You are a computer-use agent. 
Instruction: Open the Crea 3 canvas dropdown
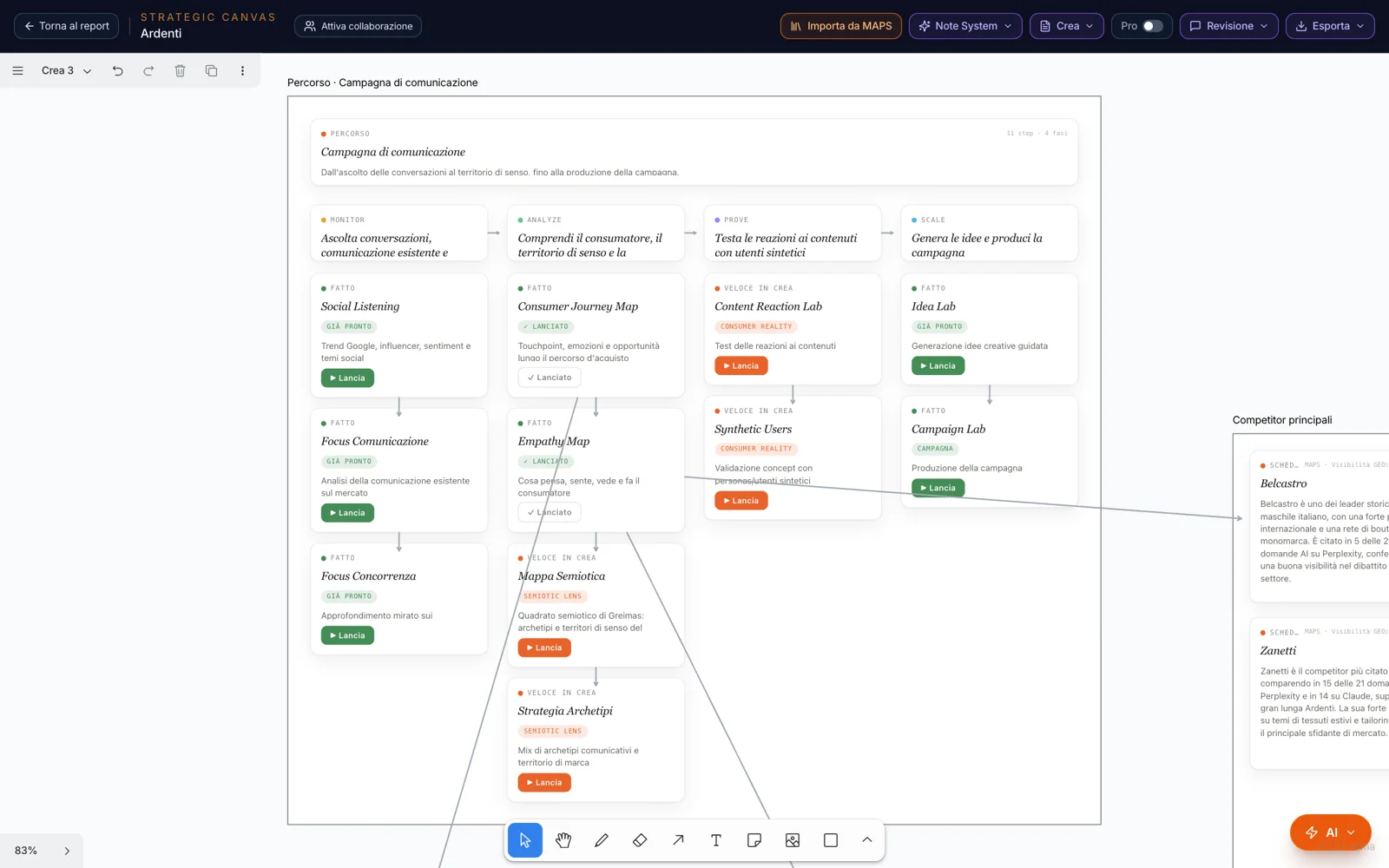pyautogui.click(x=66, y=71)
